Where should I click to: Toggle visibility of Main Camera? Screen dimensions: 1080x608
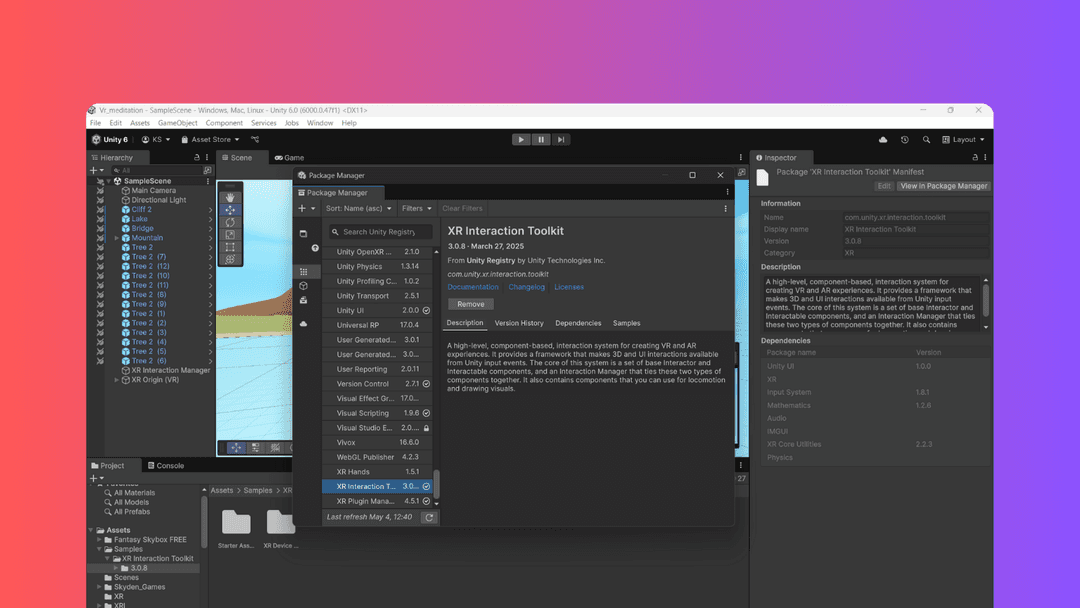coord(100,191)
